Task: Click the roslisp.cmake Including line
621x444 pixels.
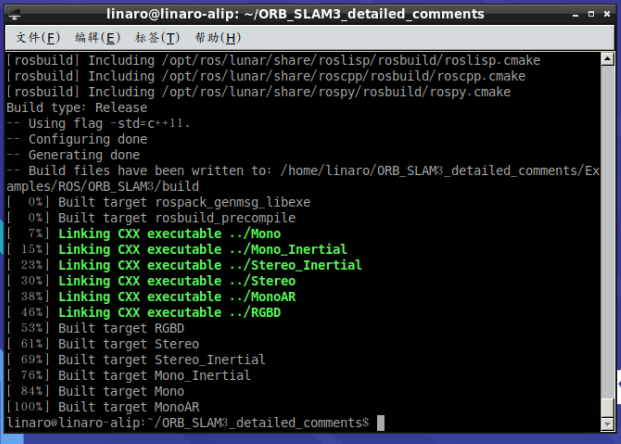Action: pos(273,61)
